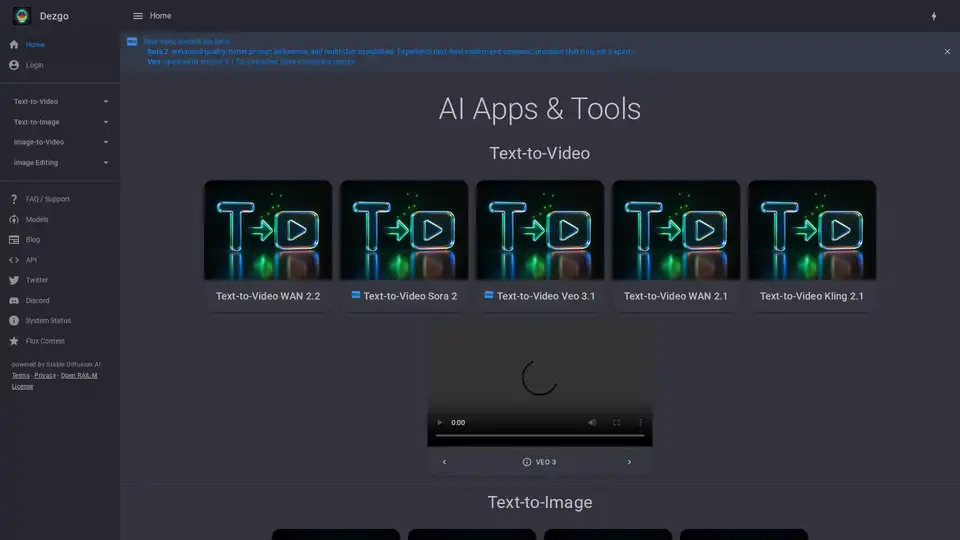Open the Terms link
Screen dimensions: 960x540
coord(20,375)
